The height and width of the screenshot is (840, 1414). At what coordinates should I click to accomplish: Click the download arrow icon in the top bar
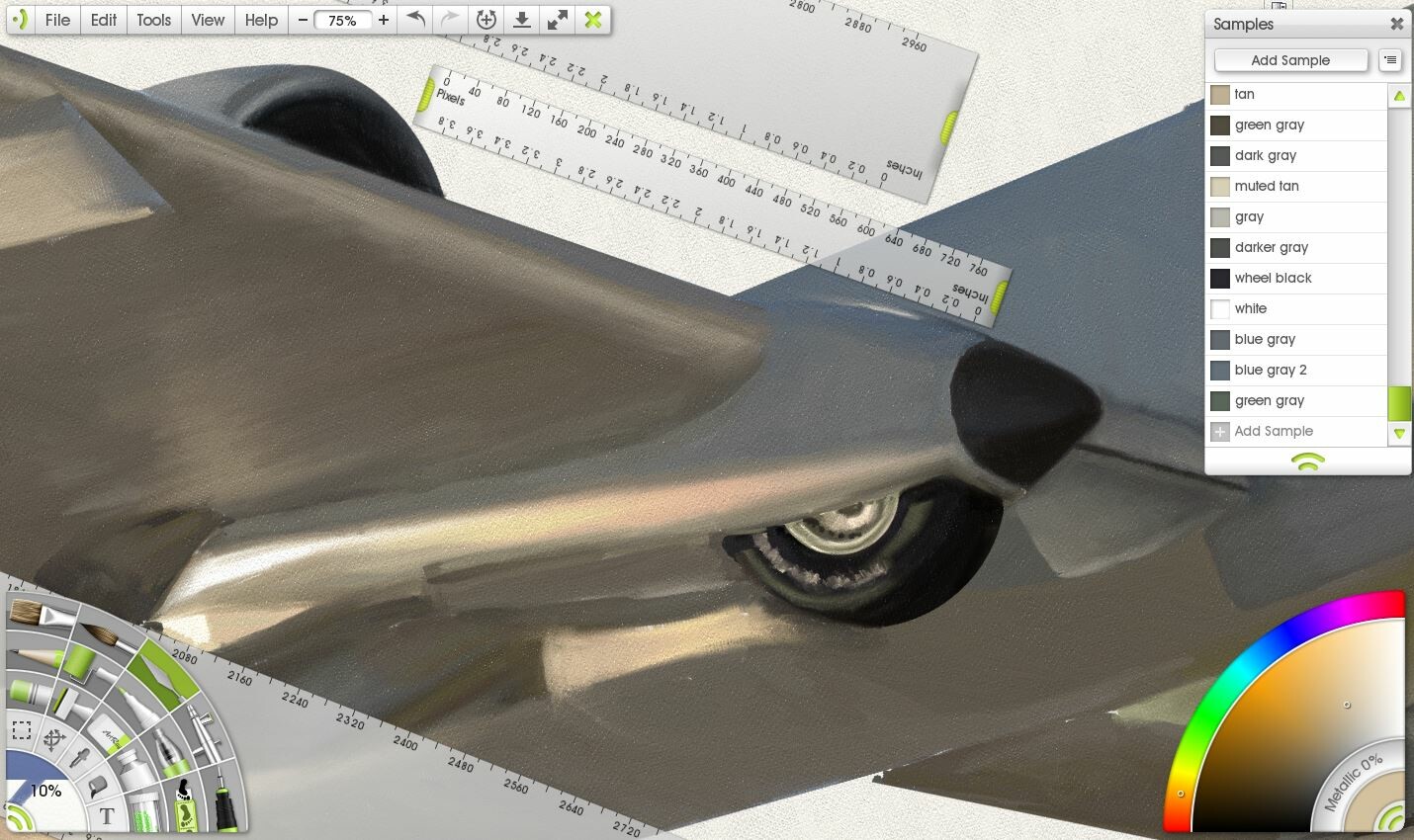click(x=522, y=20)
